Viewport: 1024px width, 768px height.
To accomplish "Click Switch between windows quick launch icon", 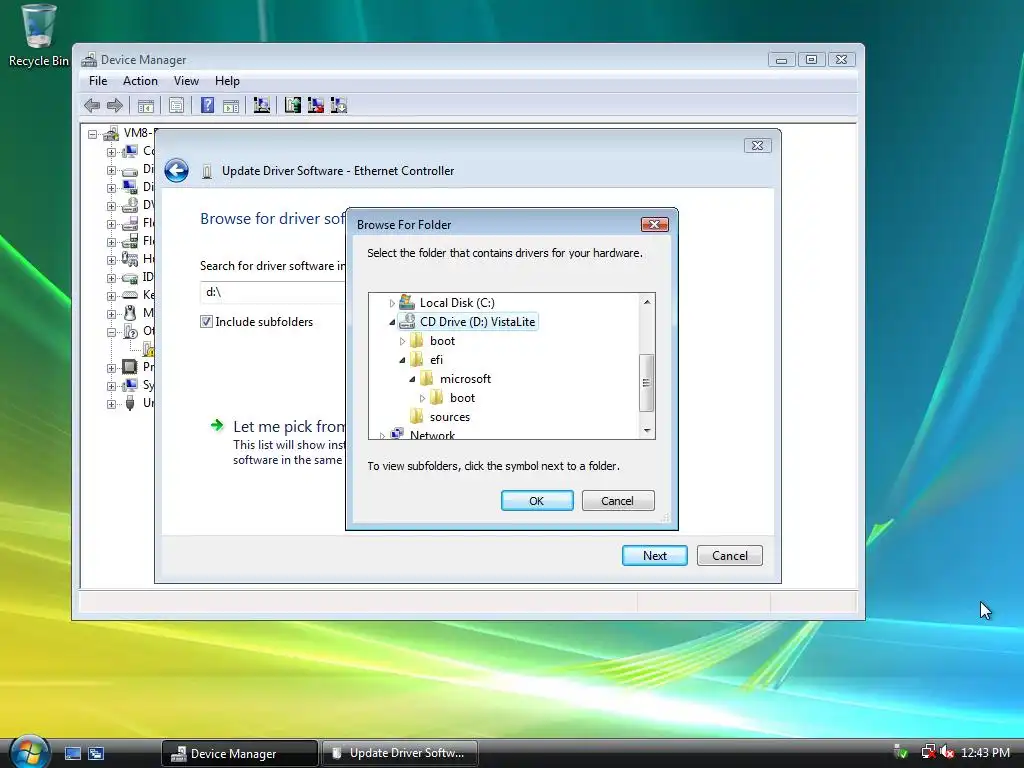I will pos(96,754).
